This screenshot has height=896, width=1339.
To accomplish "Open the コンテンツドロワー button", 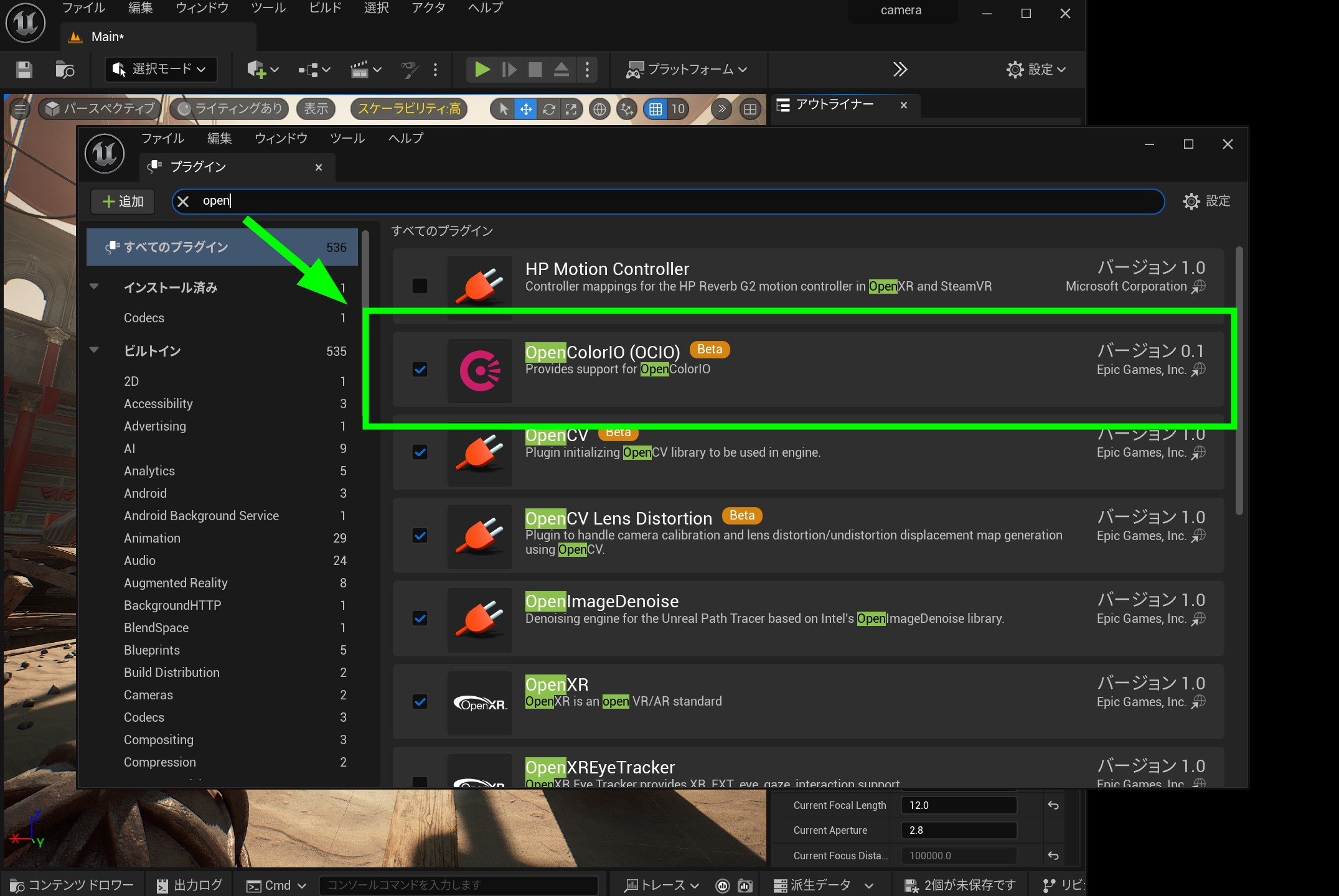I will 72,885.
